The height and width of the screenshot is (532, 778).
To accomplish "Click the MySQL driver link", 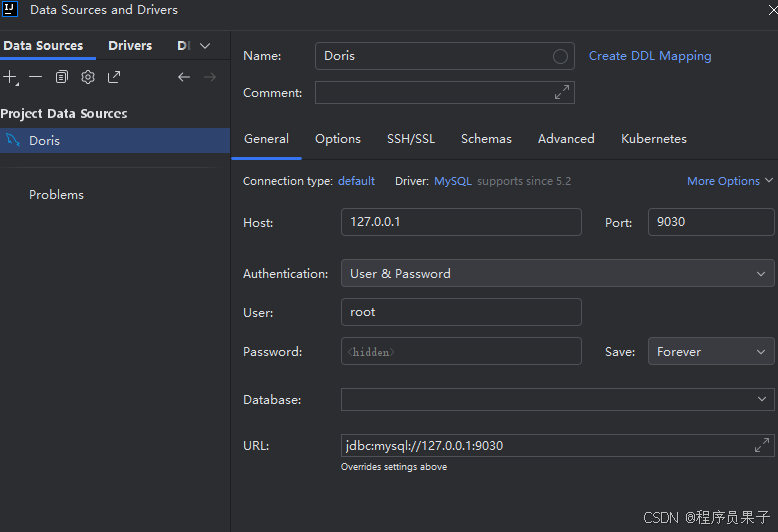I will coord(453,181).
